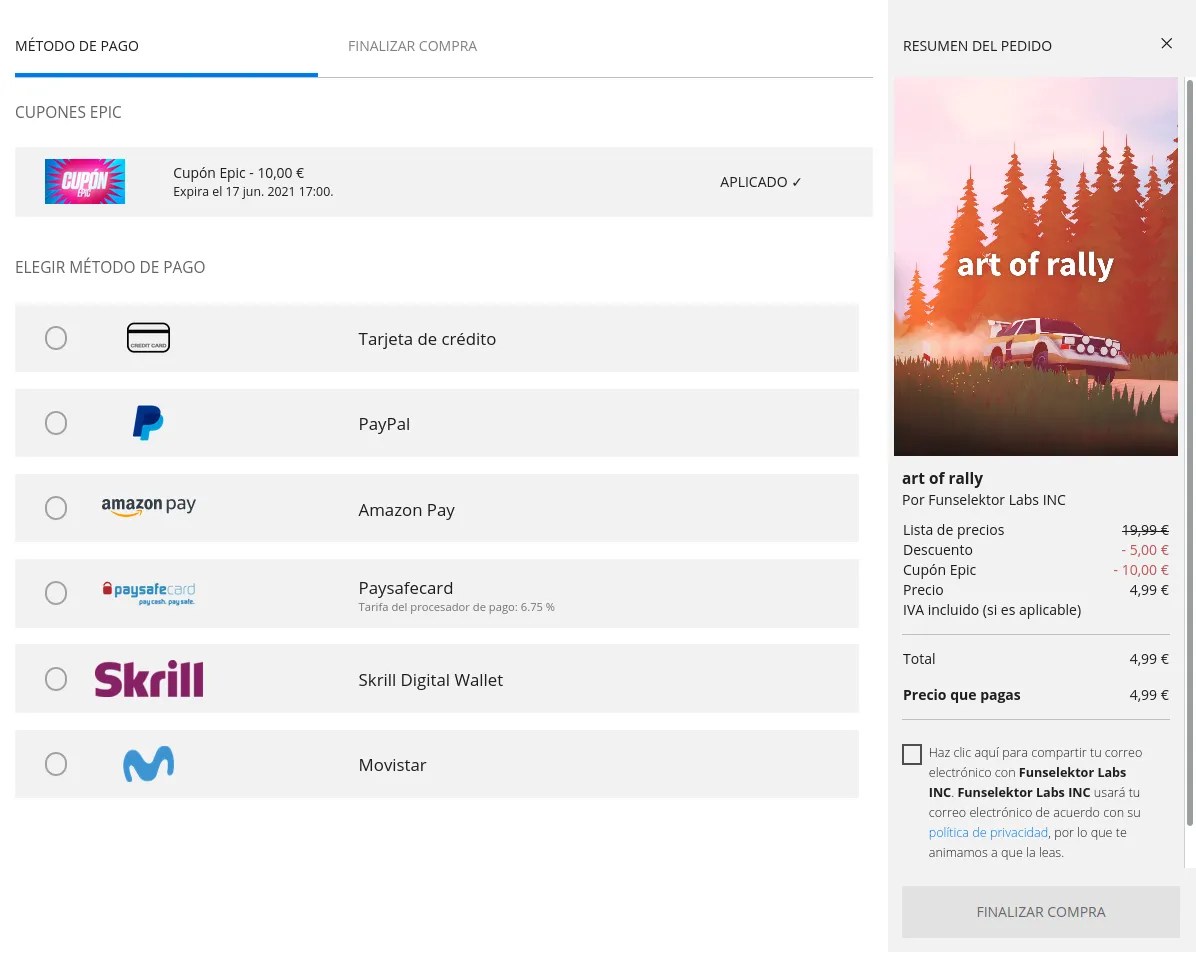Click the Cupón Epic - 10,00 € text

(x=239, y=173)
